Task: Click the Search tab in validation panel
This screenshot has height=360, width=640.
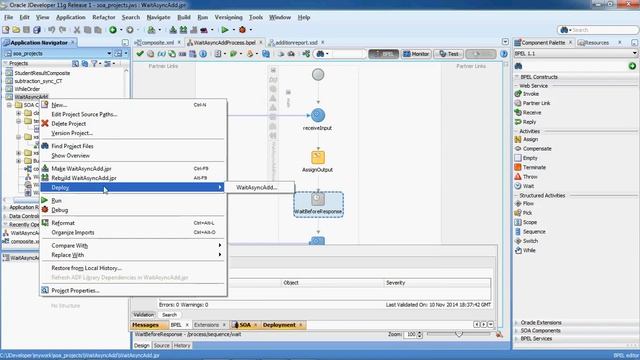Action: 169,315
